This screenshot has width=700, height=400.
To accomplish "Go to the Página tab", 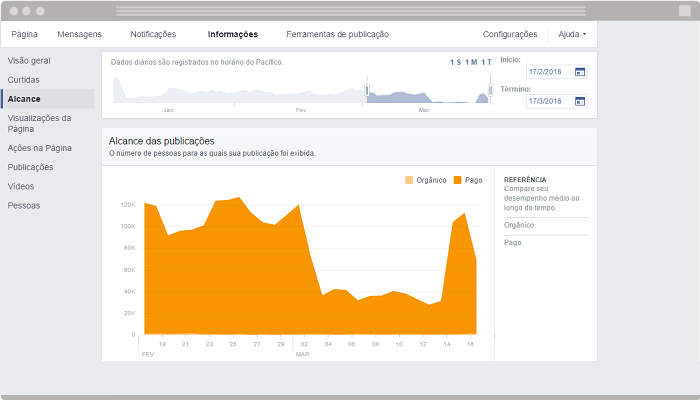I will [x=25, y=34].
